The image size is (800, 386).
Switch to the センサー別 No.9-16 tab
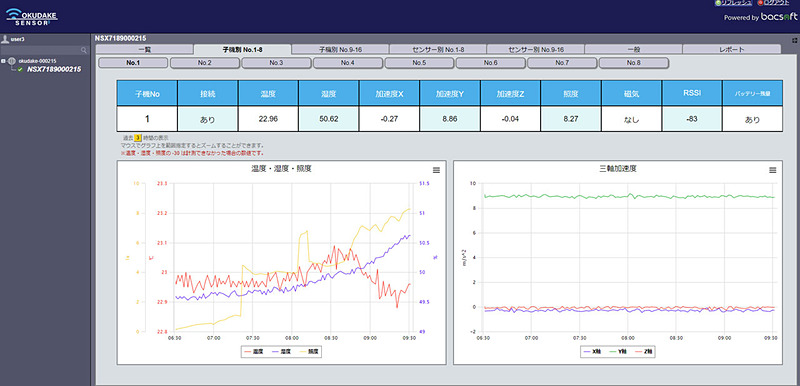536,49
